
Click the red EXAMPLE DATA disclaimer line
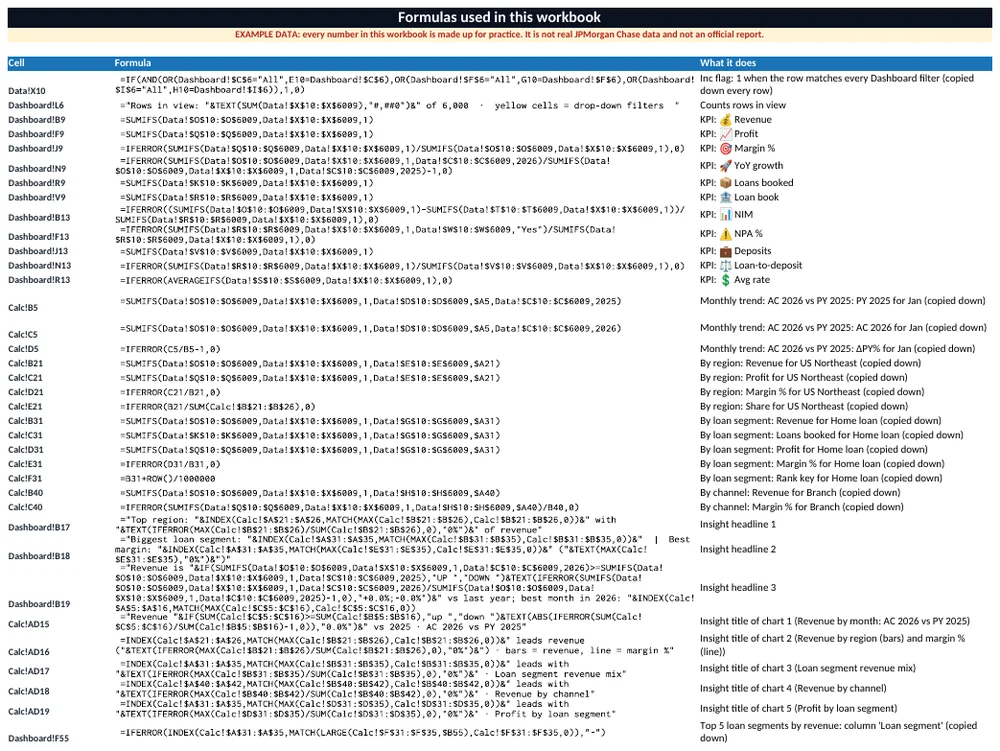499,34
